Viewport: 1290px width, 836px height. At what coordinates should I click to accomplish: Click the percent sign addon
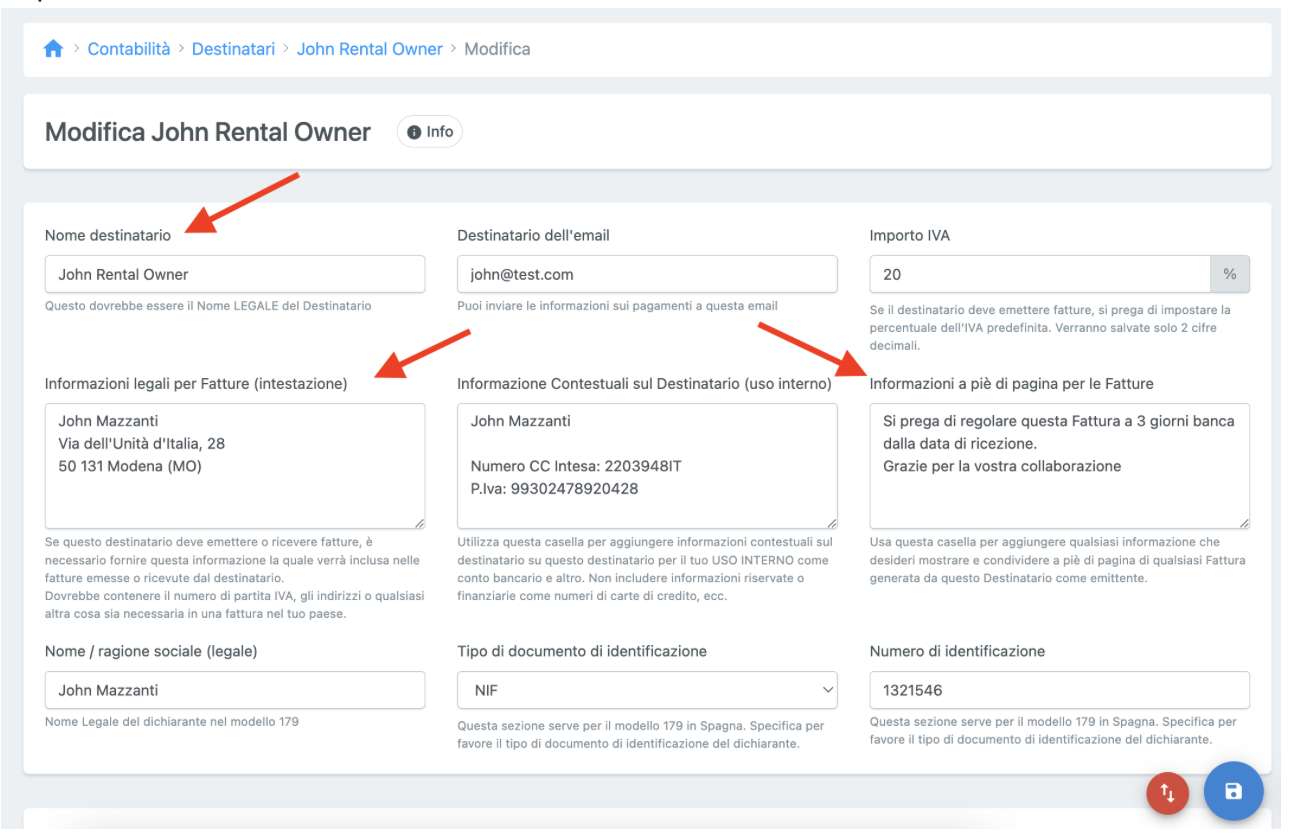[1230, 274]
